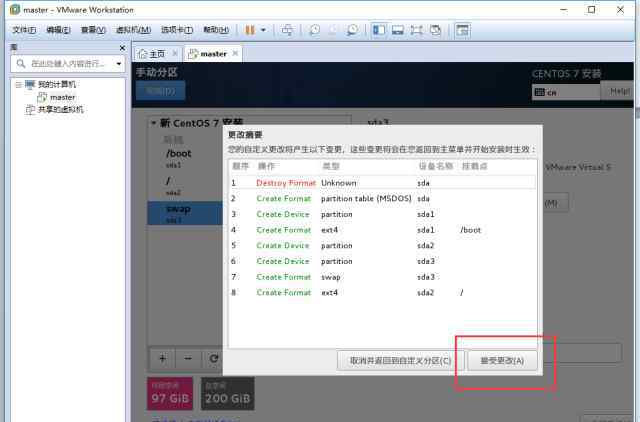
Task: Click the full screen mode icon
Action: [x=417, y=30]
